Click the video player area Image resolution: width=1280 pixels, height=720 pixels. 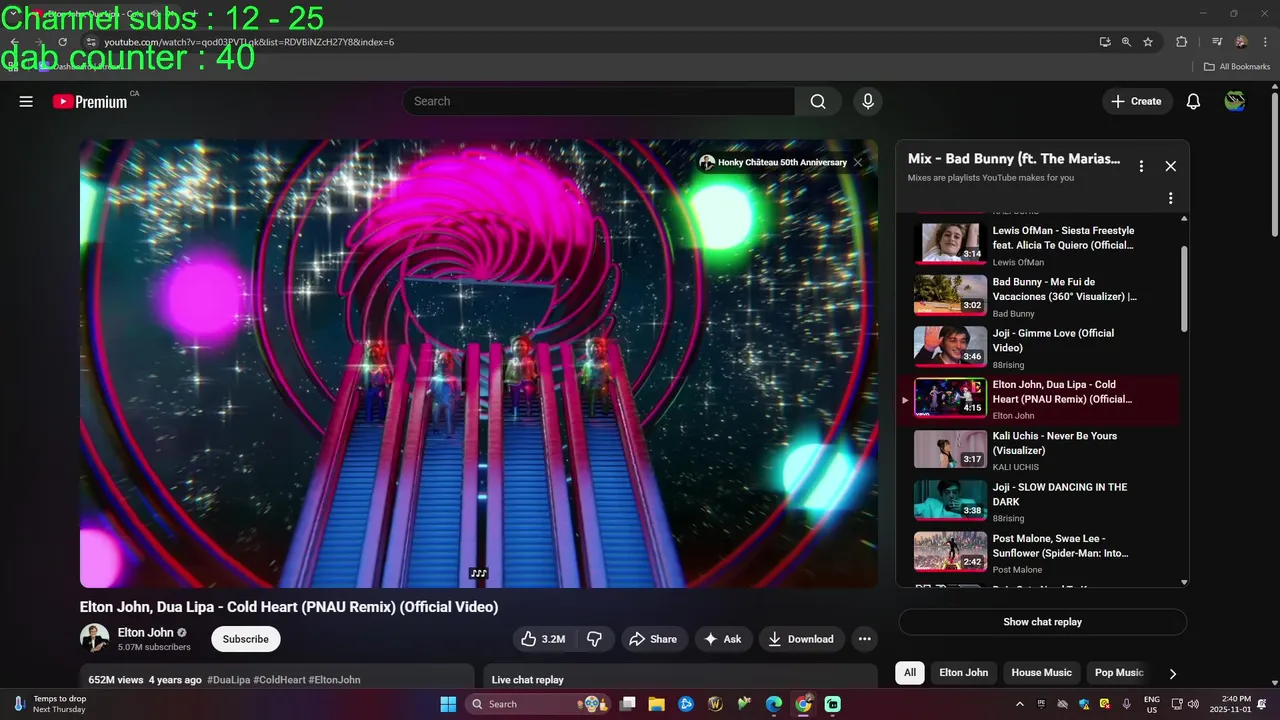479,363
